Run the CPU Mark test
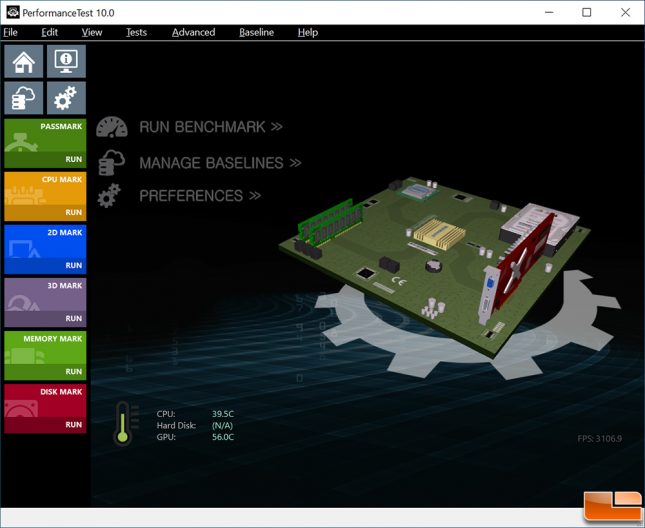The width and height of the screenshot is (645, 528). coord(74,212)
